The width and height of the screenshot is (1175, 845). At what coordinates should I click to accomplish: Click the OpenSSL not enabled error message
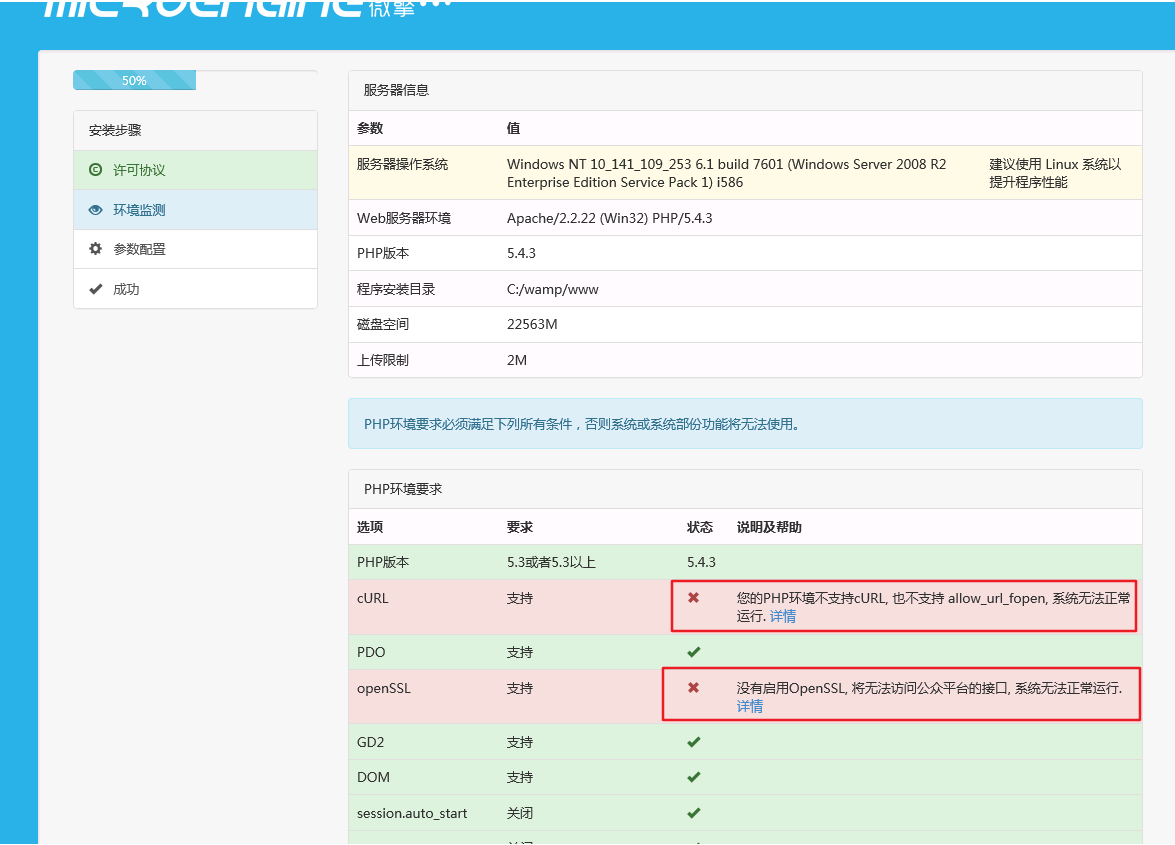pos(929,688)
